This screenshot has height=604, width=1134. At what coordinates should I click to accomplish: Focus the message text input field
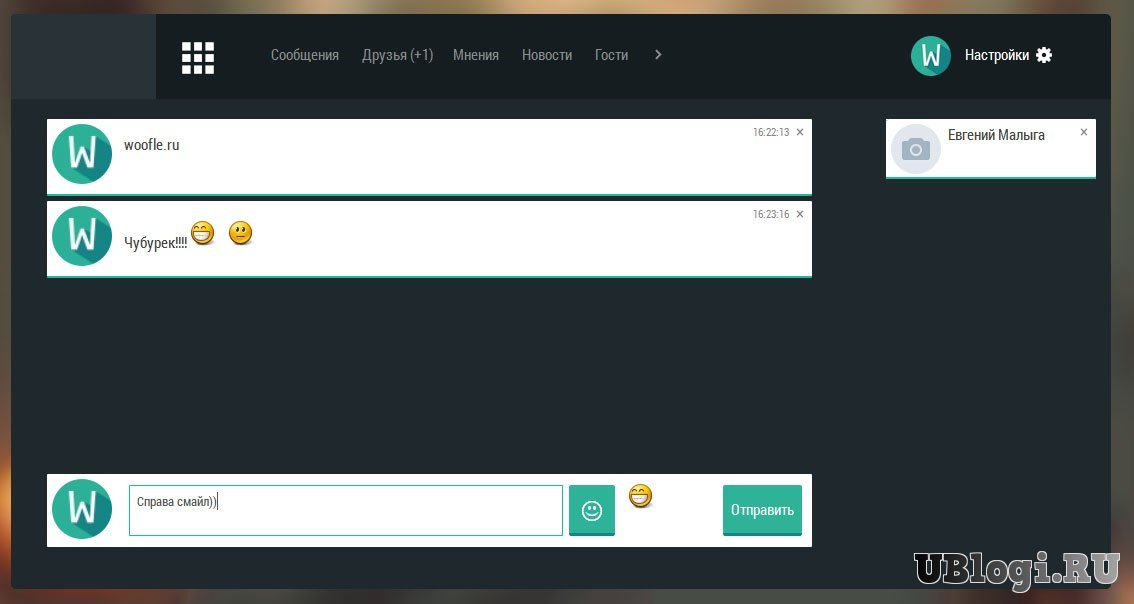(346, 510)
